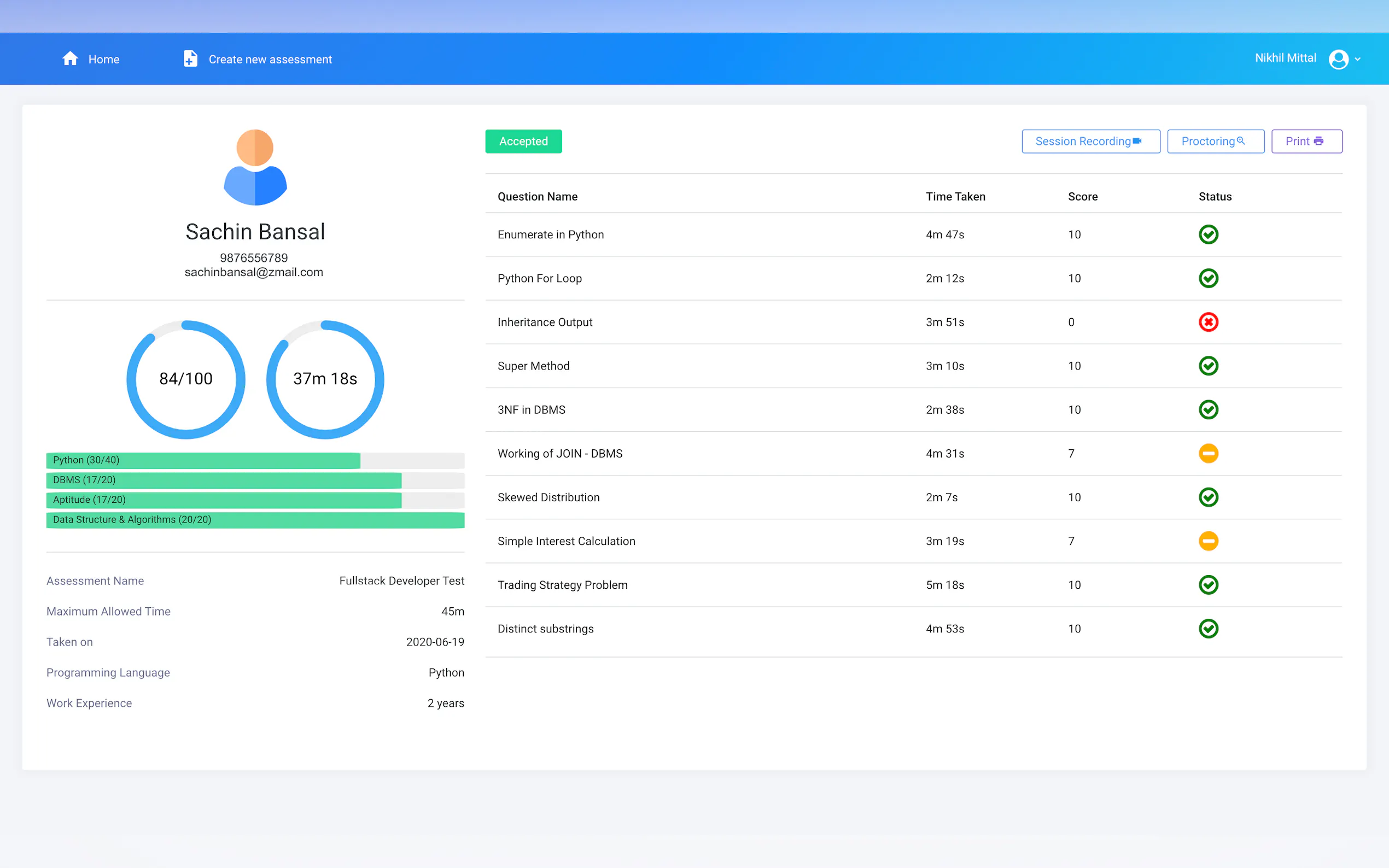Viewport: 1389px width, 868px height.
Task: Click the new assessment document icon
Action: pyautogui.click(x=190, y=58)
